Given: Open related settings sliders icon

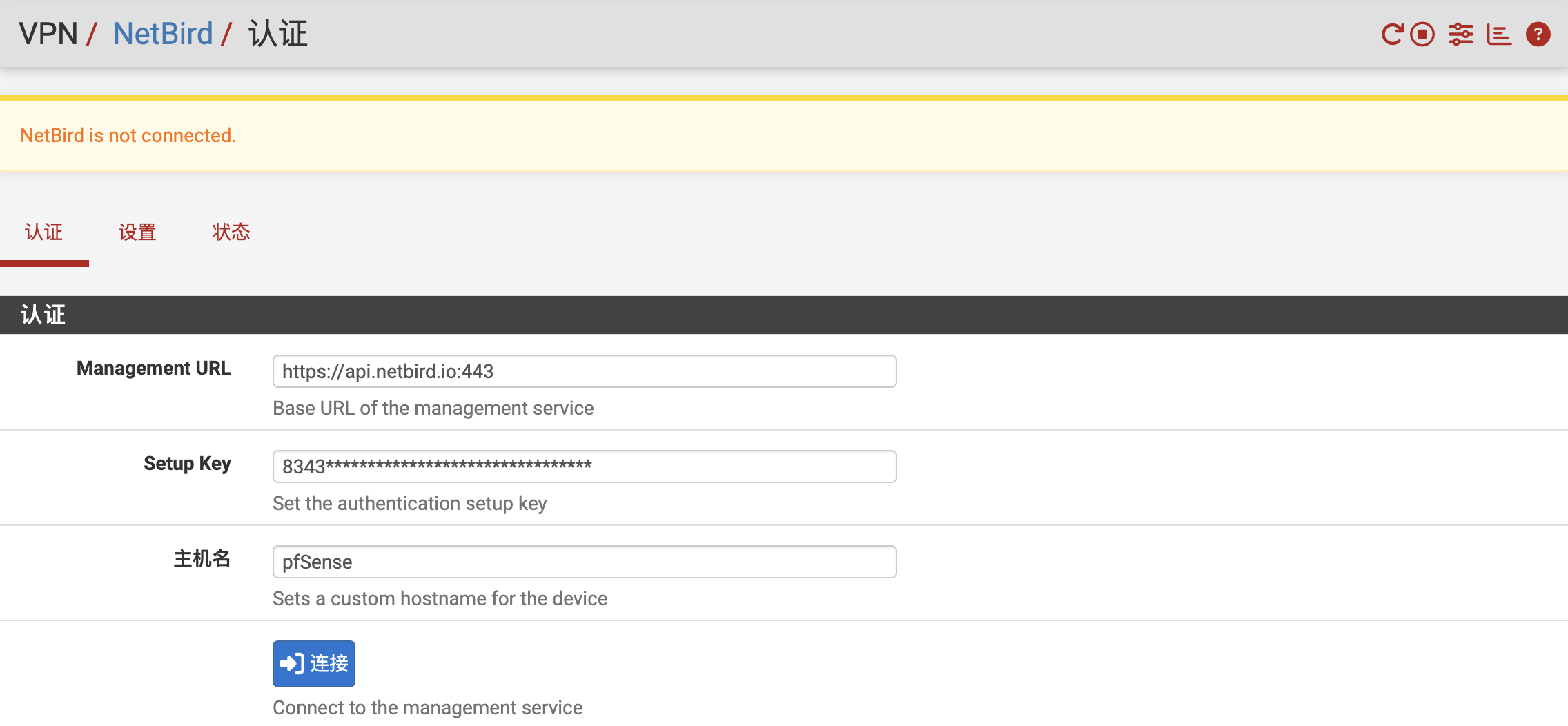Looking at the screenshot, I should tap(1461, 34).
